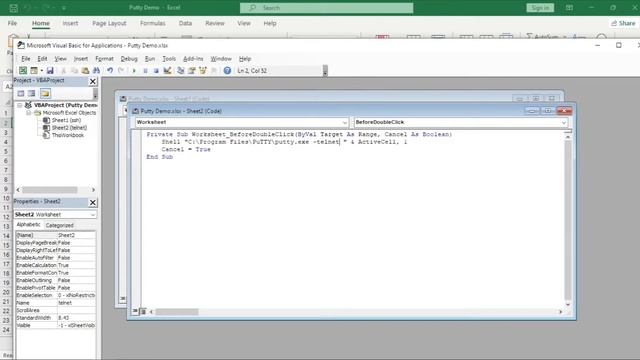
Task: Open the Run menu
Action: click(x=150, y=59)
